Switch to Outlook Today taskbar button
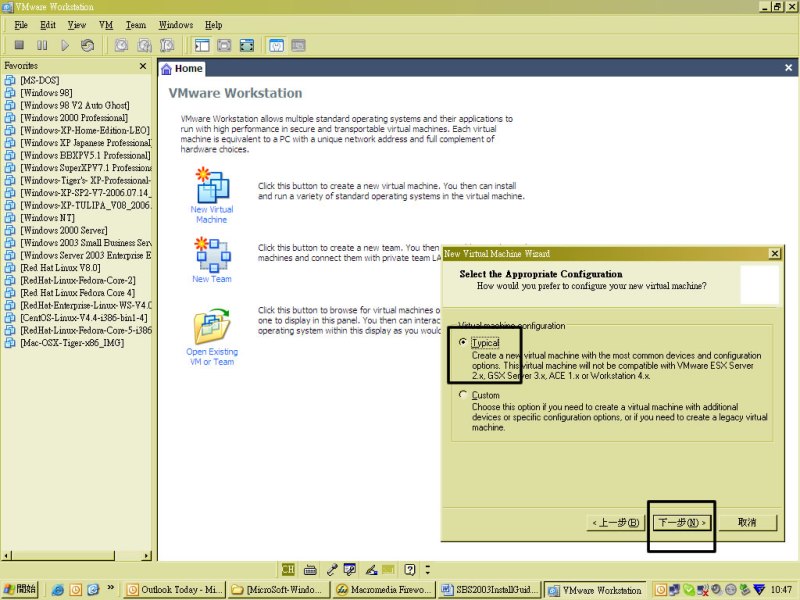Viewport: 800px width, 600px height. [175, 590]
